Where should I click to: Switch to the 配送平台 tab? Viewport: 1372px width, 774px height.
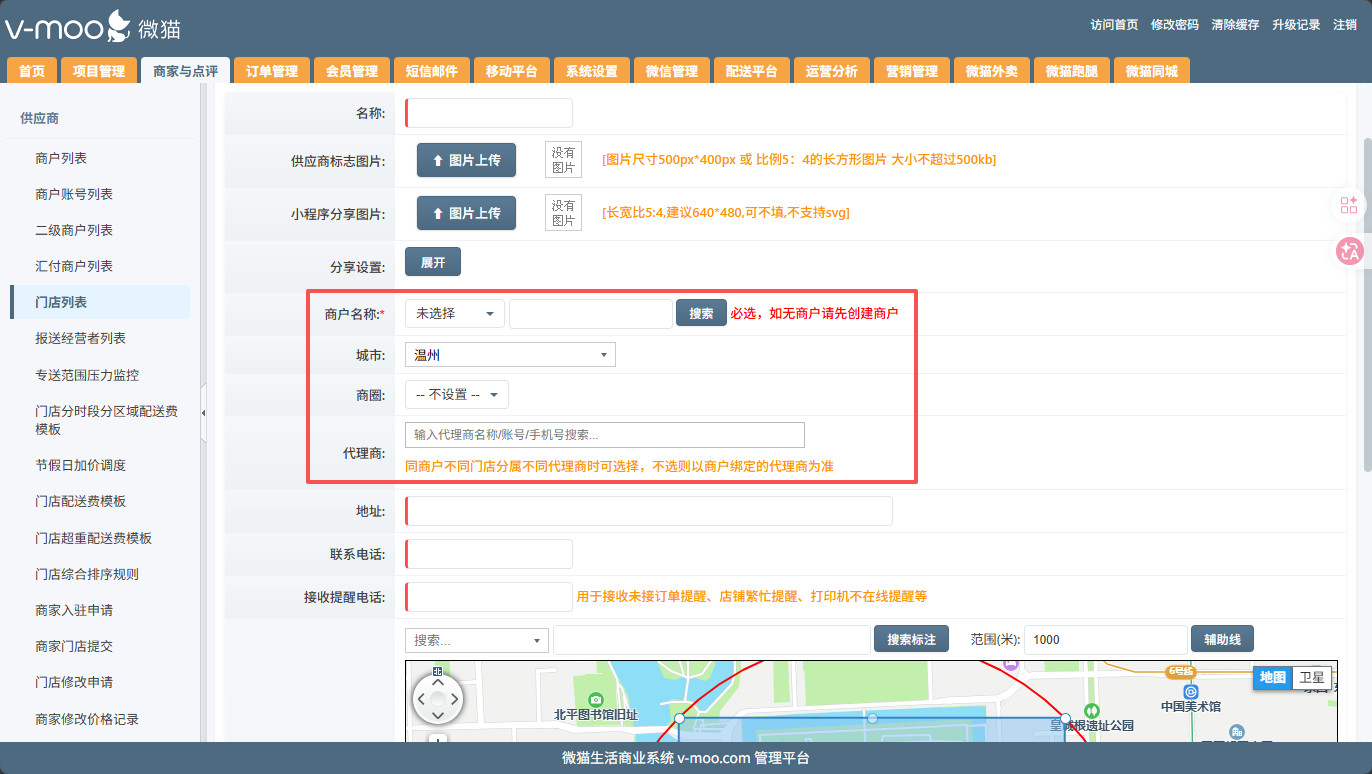coord(751,71)
